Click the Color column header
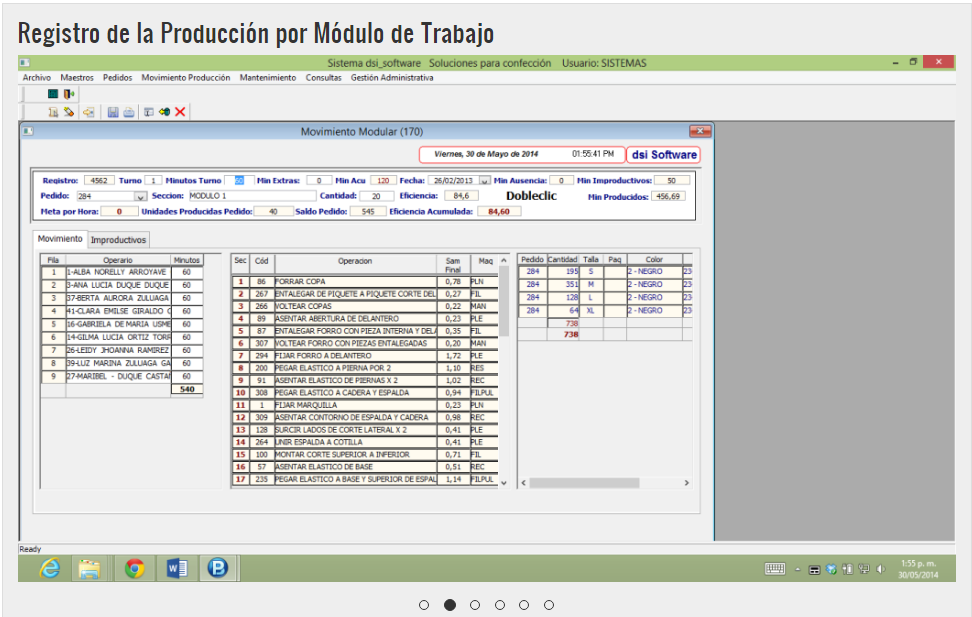972x617 pixels. (x=654, y=260)
